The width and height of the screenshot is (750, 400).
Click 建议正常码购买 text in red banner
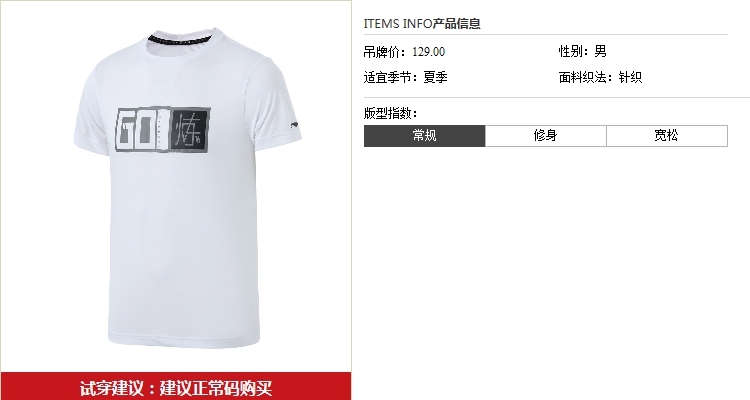[216, 388]
